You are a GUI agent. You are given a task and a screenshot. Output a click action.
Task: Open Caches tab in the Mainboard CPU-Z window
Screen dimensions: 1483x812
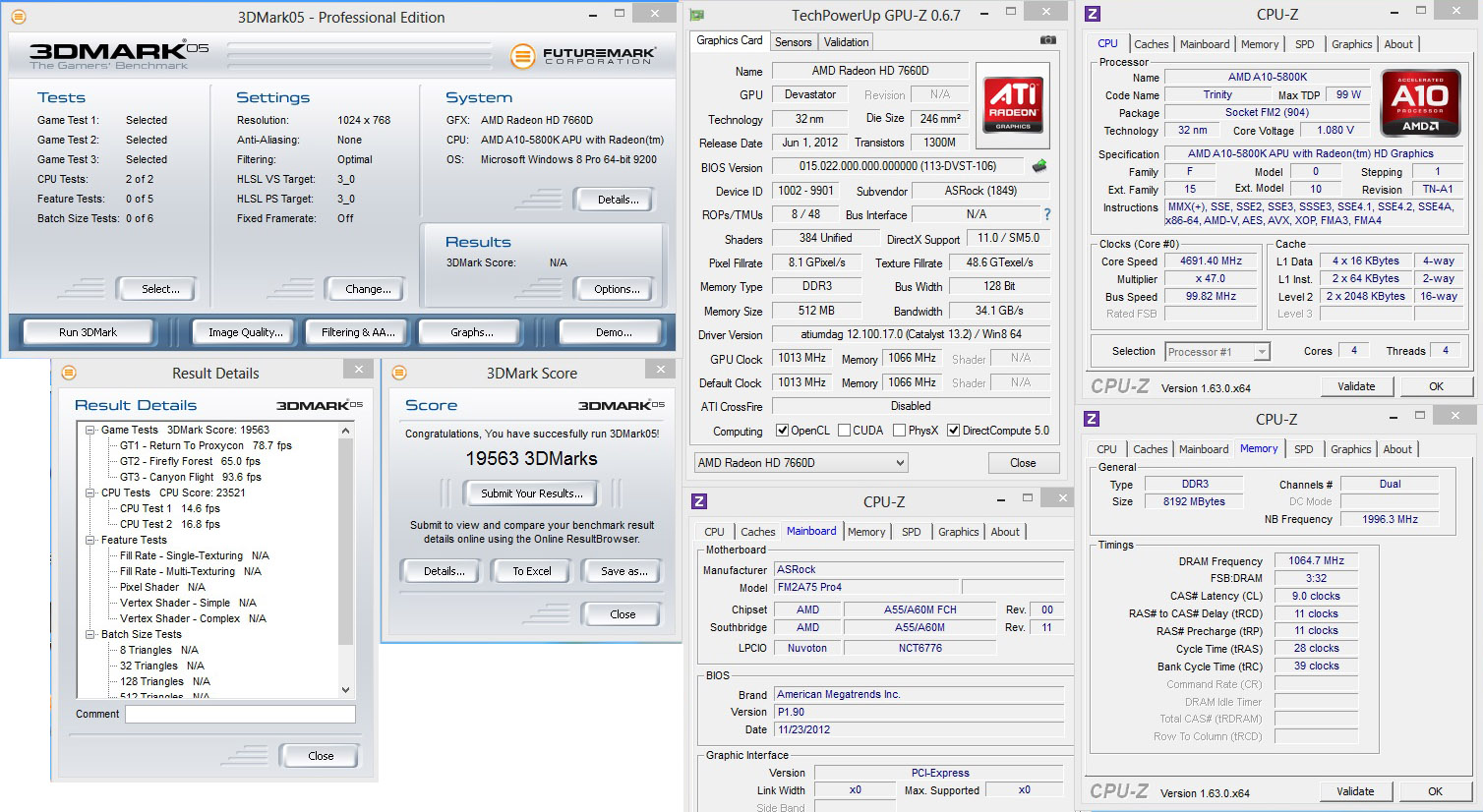tap(757, 532)
